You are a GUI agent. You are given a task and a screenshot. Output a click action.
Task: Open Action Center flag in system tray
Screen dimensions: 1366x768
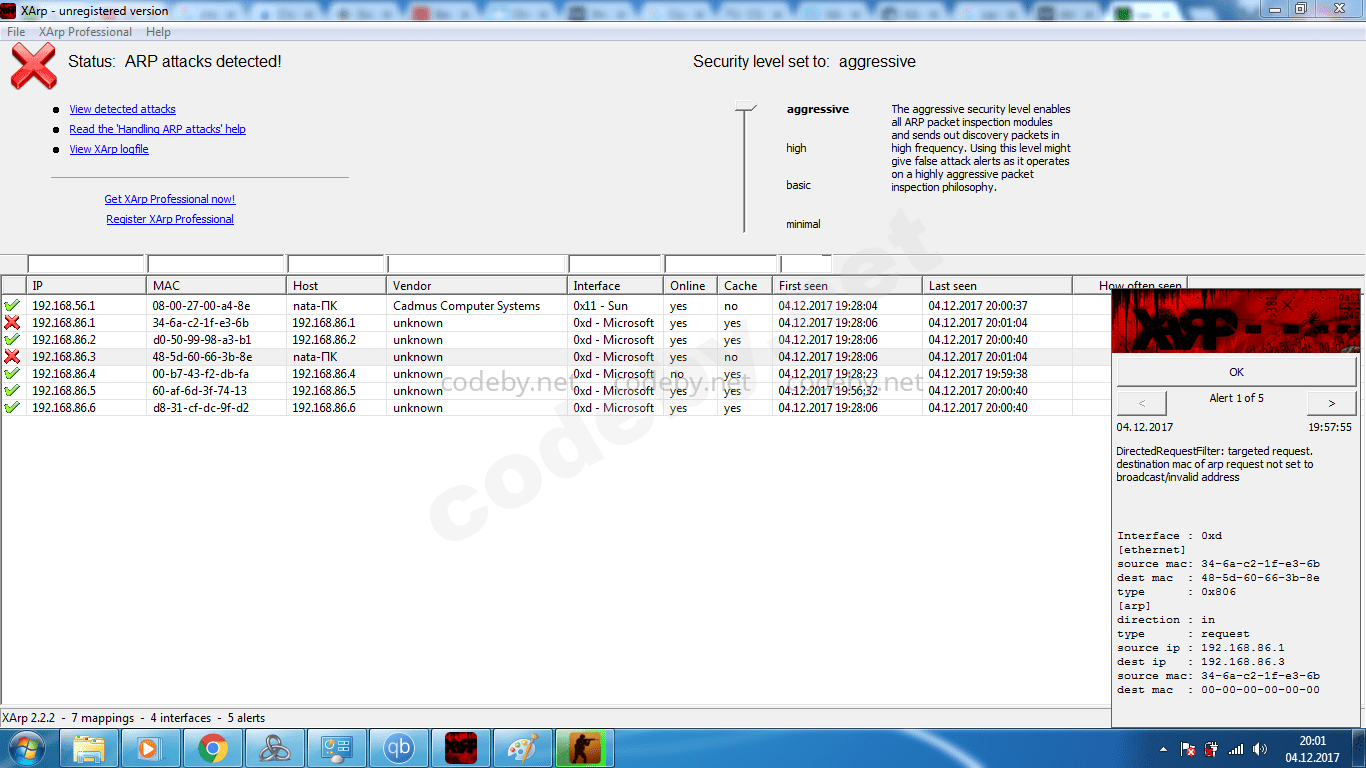1188,749
